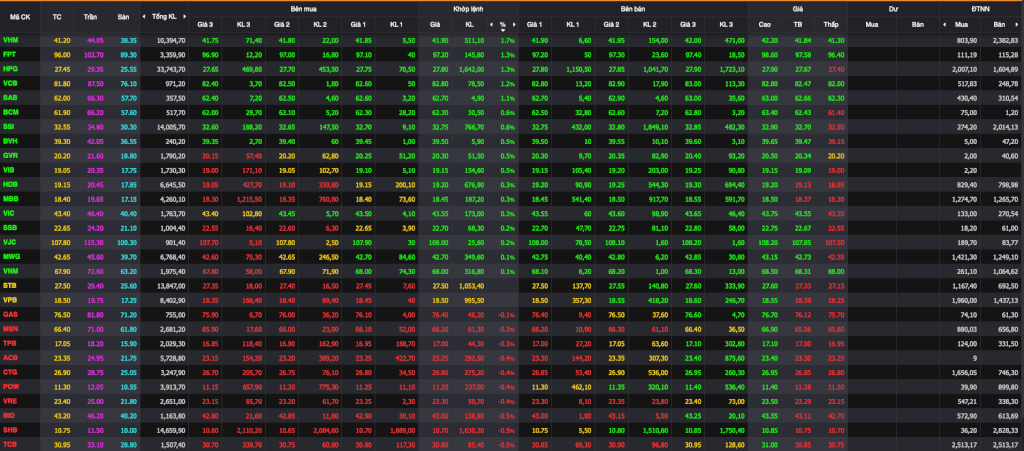Image resolution: width=1024 pixels, height=451 pixels.
Task: Click the TB column header
Action: pos(797,25)
